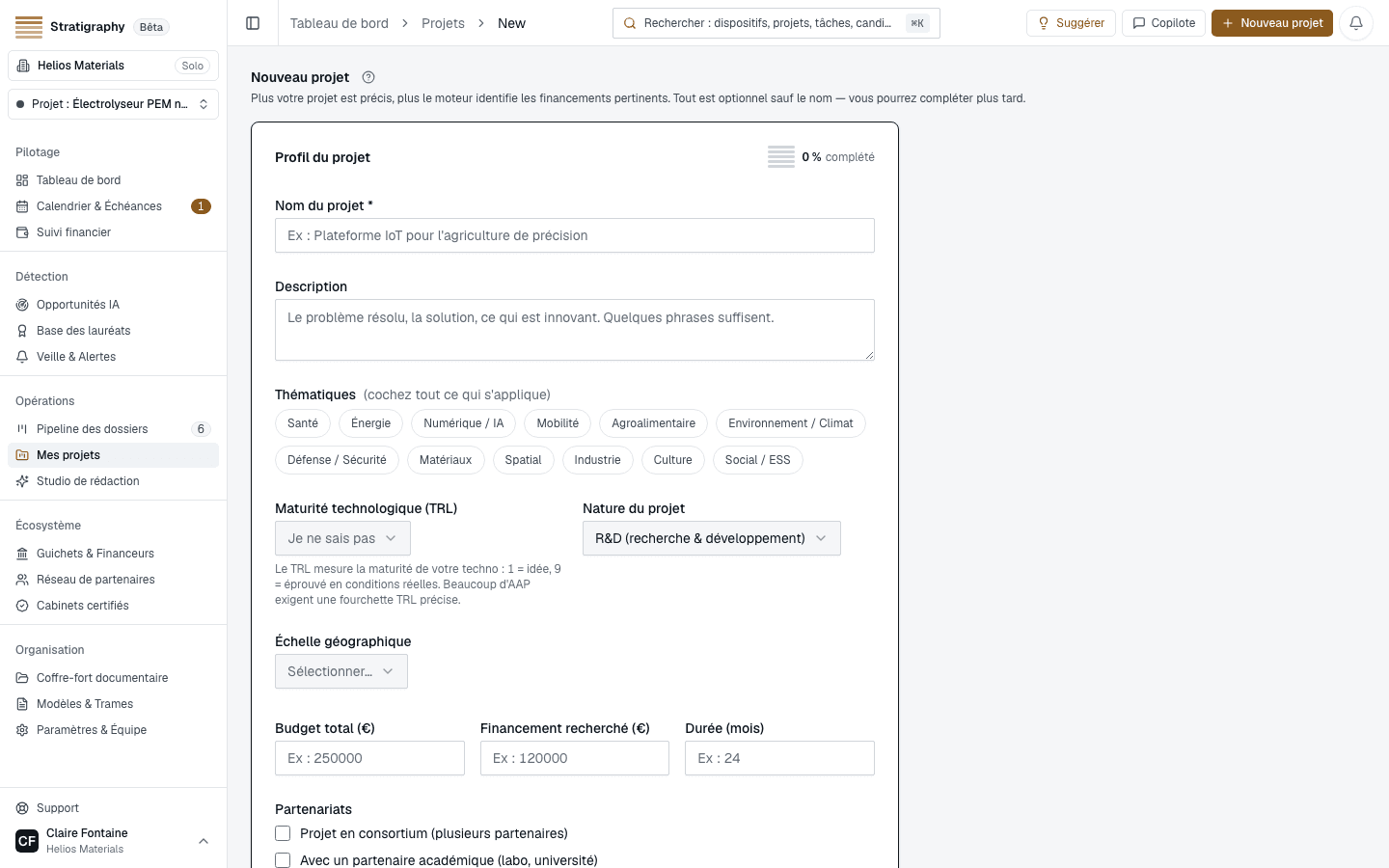Open the TRL dropdown Je ne sais pas
The width and height of the screenshot is (1389, 868).
342,538
